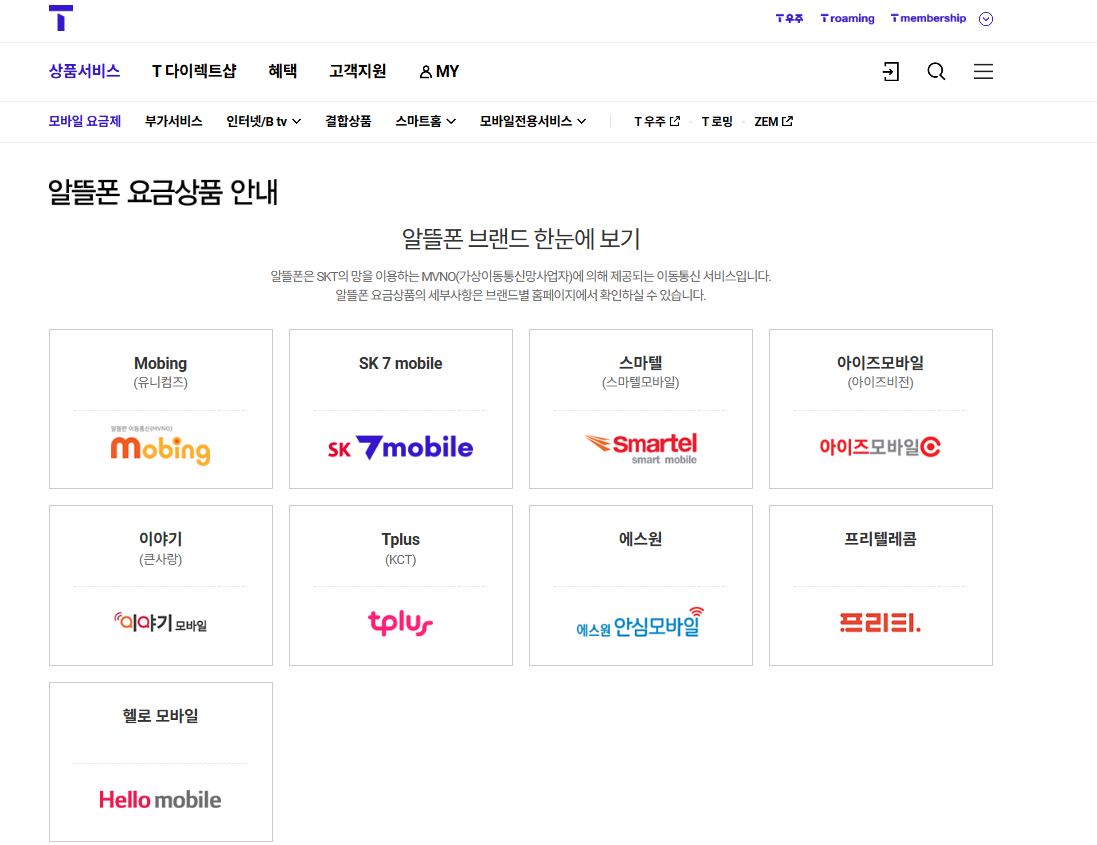The height and width of the screenshot is (845, 1097).
Task: Open the ZEM link
Action: 773,122
